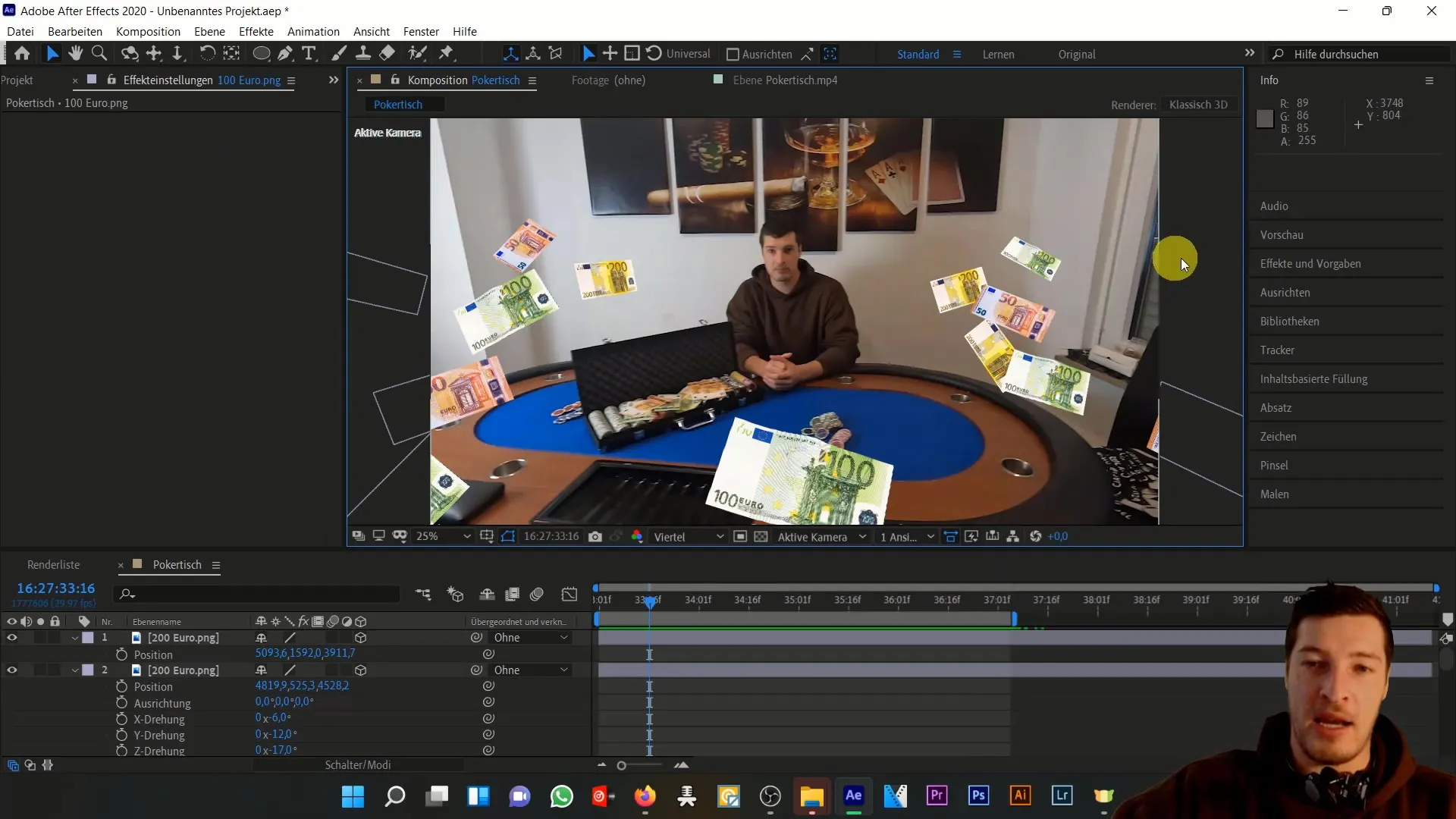Select the Rotation tool in toolbar
The height and width of the screenshot is (819, 1456).
[206, 53]
